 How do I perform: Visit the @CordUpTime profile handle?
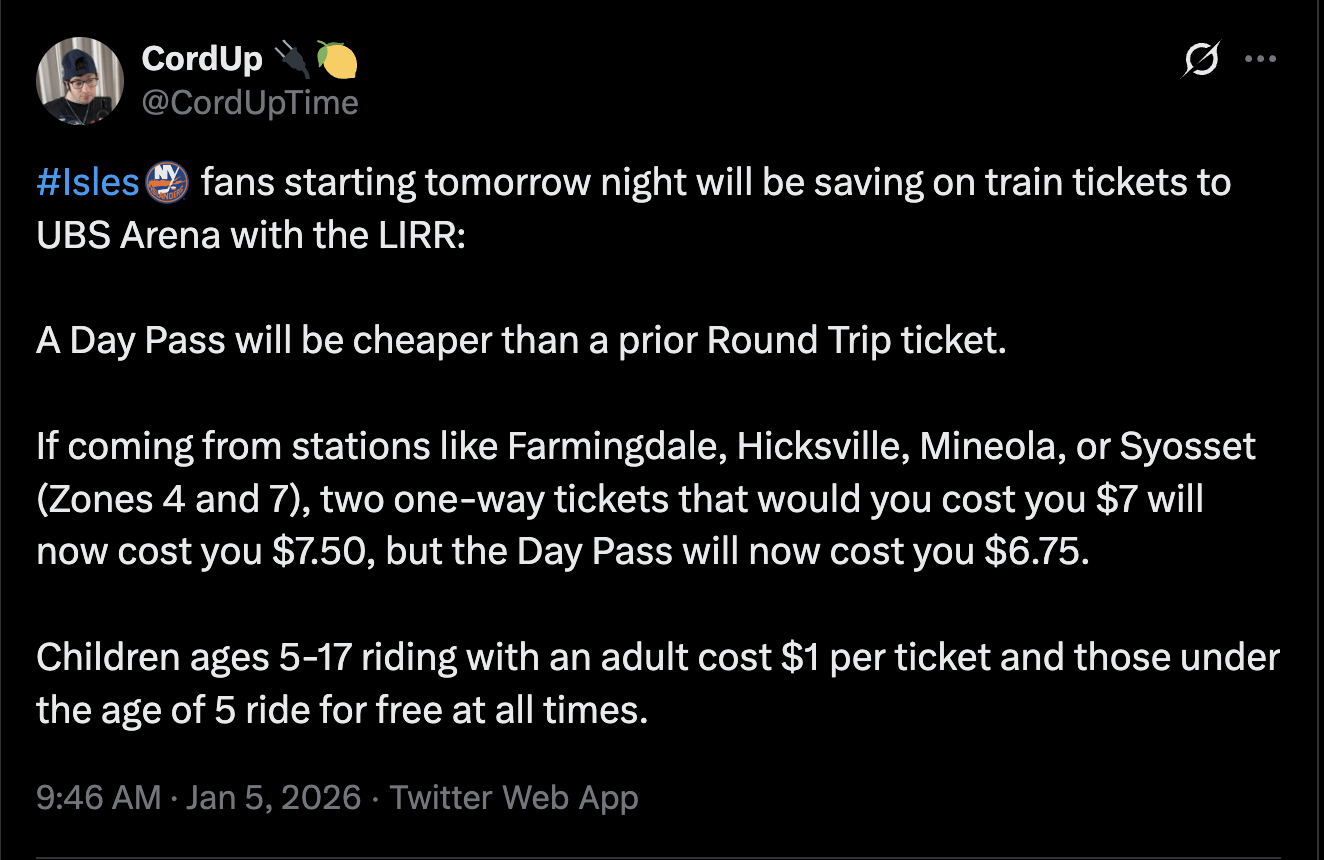coord(249,101)
